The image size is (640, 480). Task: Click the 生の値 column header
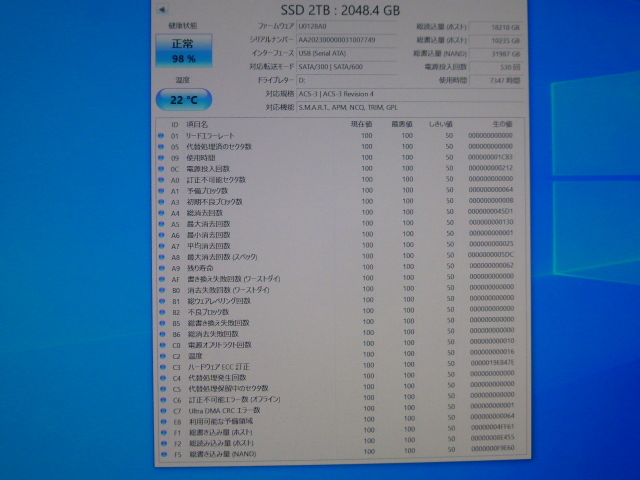coord(502,124)
